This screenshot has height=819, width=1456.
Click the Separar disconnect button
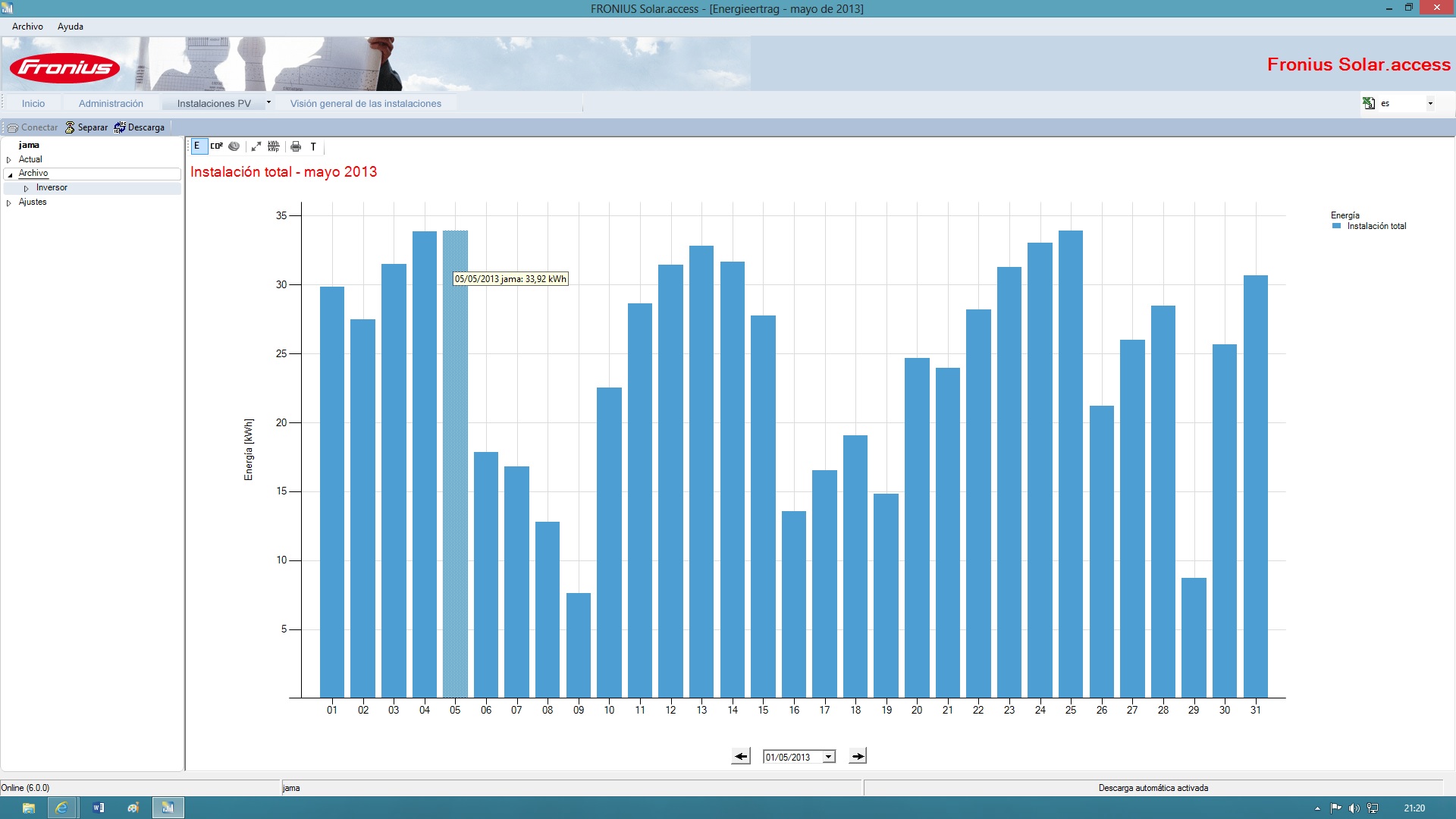pos(86,127)
